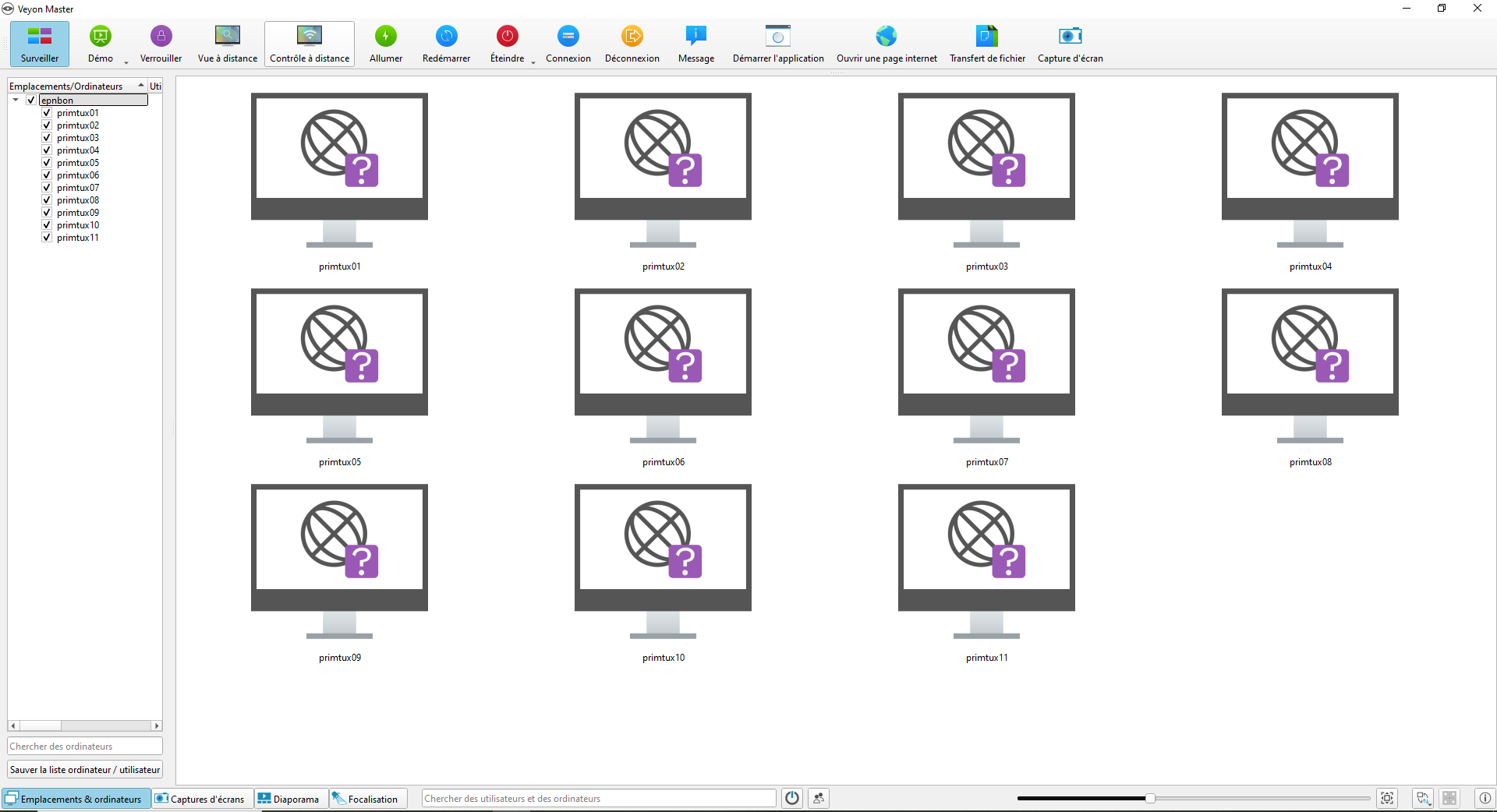
Task: Send a Message to computers
Action: (x=696, y=44)
